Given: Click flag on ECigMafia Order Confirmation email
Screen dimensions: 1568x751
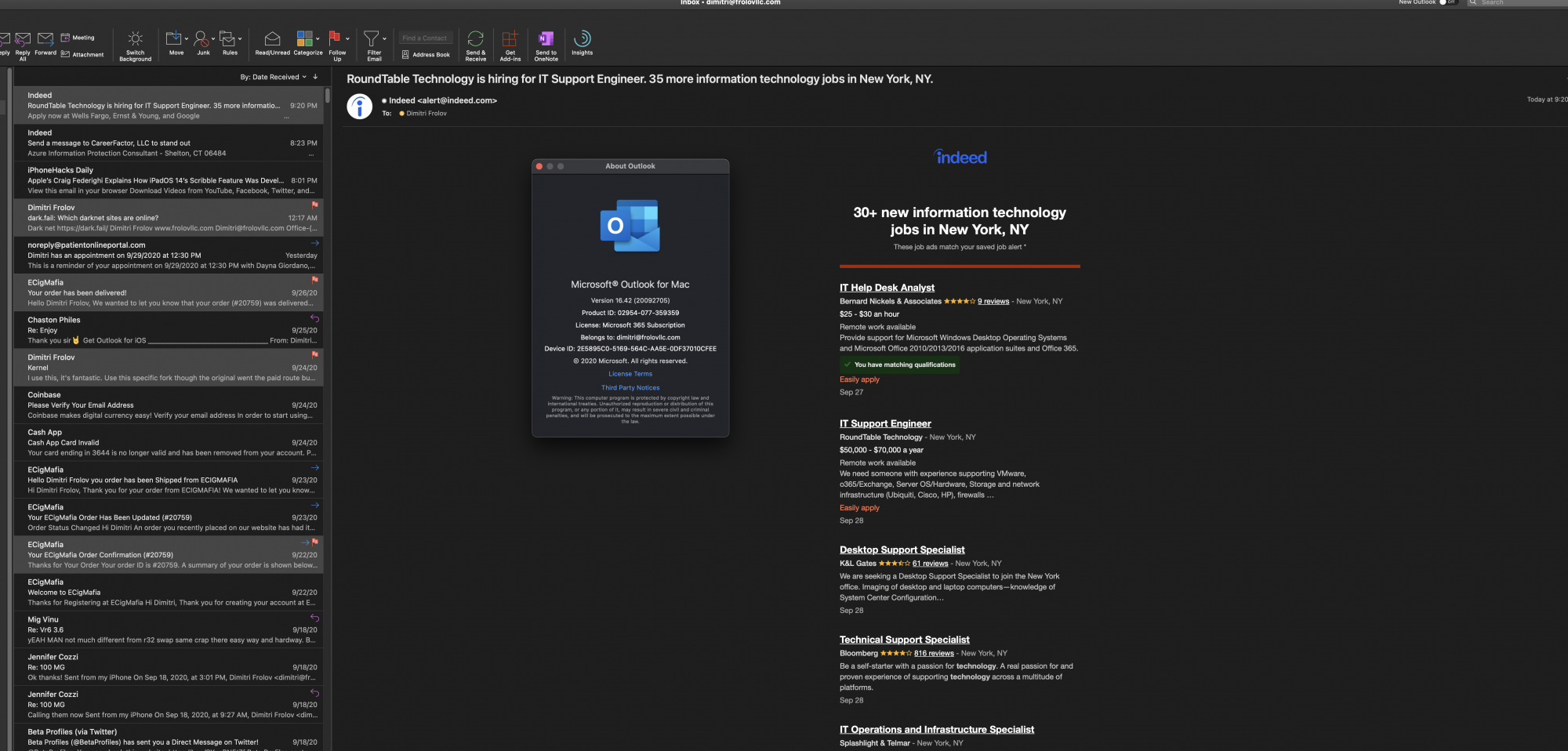Looking at the screenshot, I should click(315, 542).
